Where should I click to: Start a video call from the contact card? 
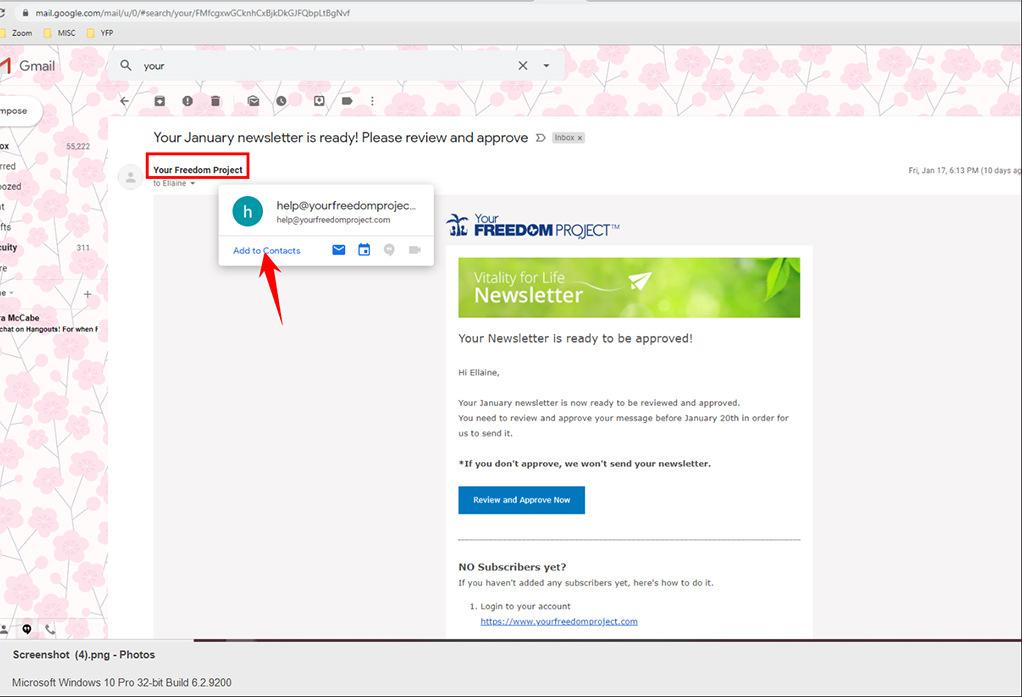coord(415,250)
